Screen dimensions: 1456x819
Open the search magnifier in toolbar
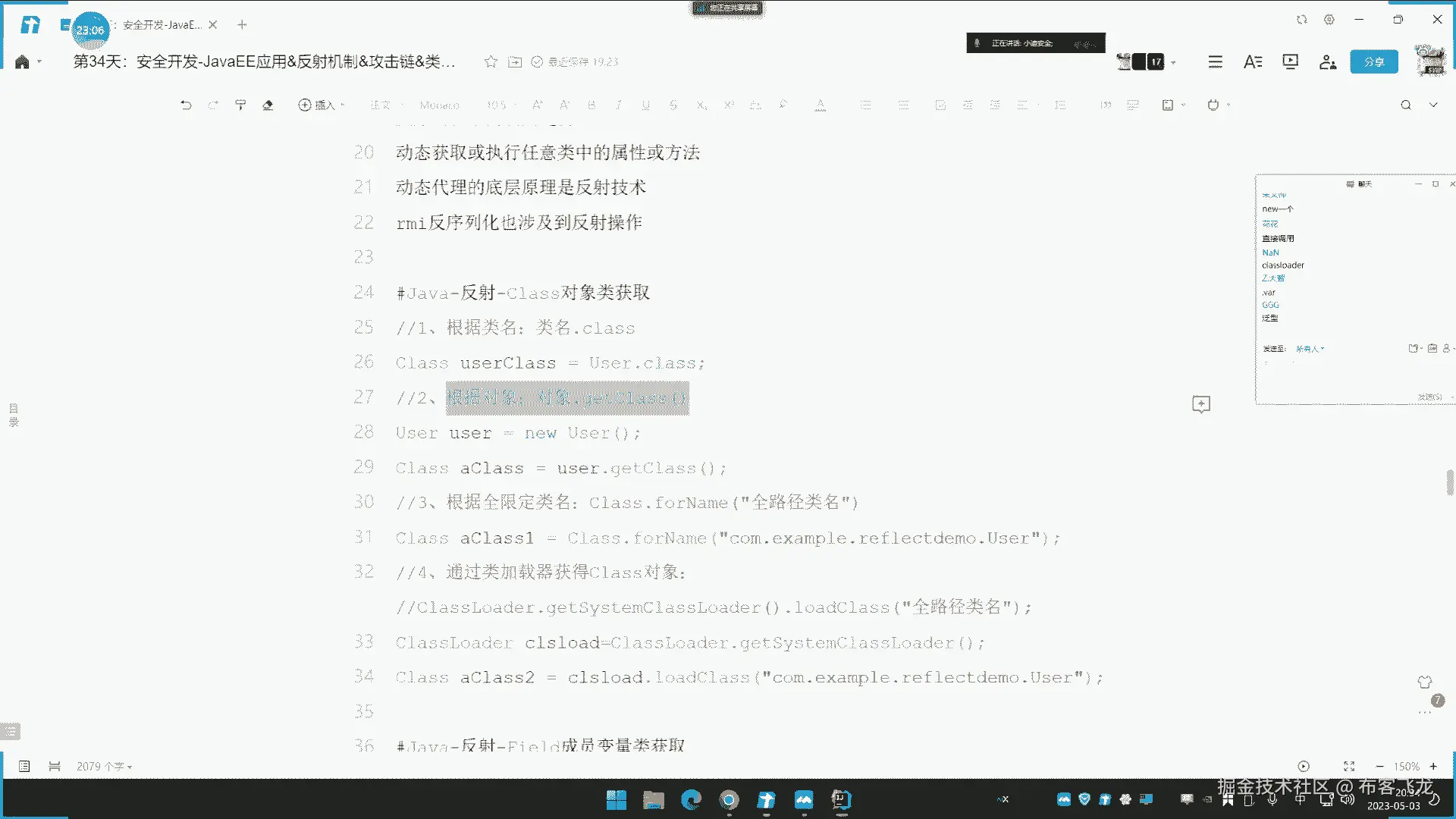pyautogui.click(x=1405, y=105)
